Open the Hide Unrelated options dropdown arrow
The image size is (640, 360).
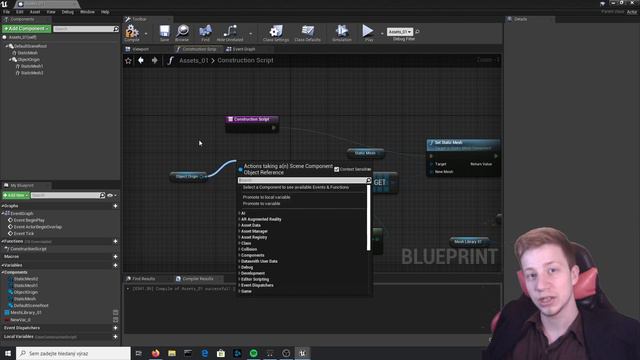click(x=250, y=34)
